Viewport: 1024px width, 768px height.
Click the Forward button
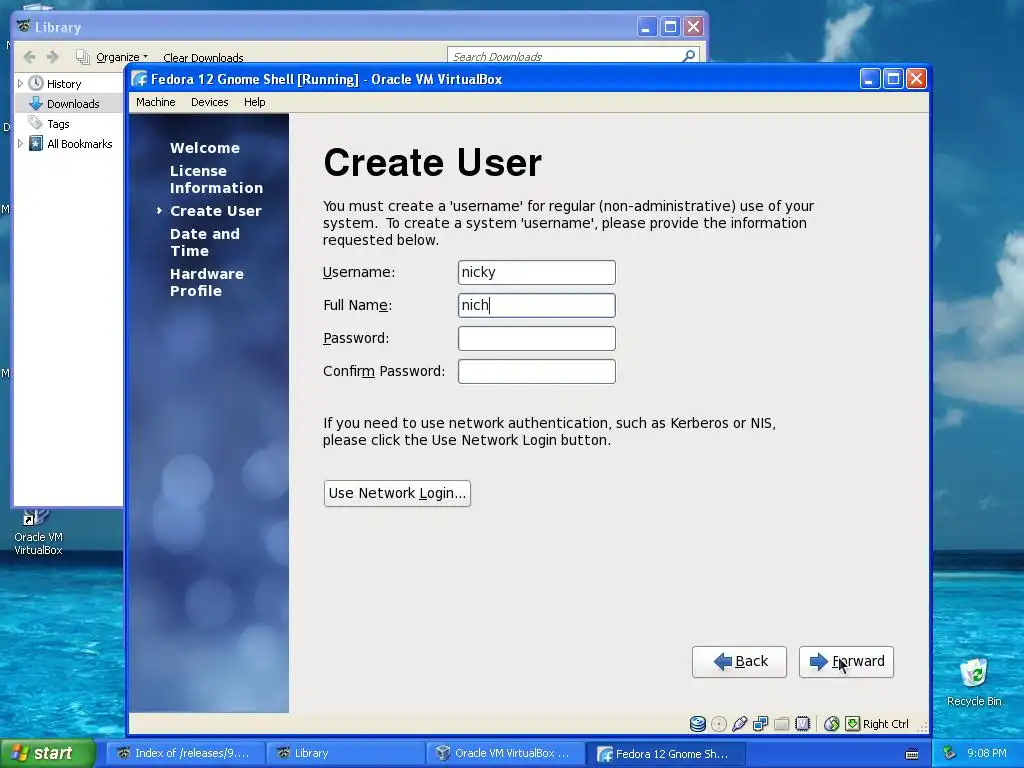coord(846,662)
